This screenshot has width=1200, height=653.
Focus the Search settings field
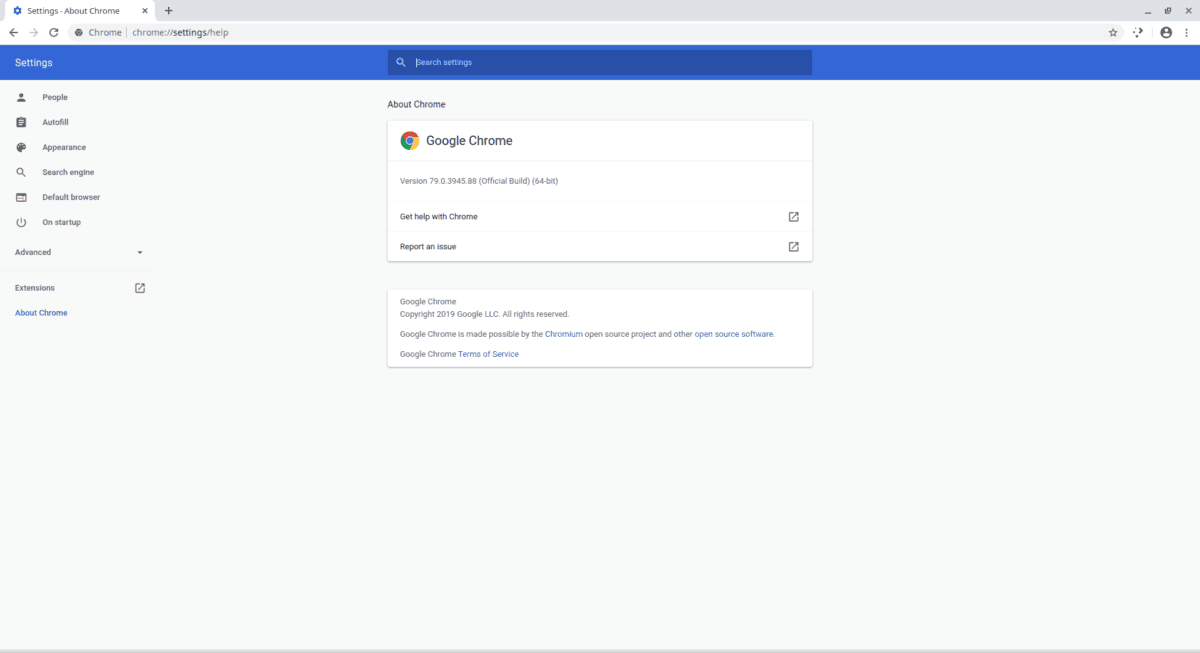click(x=600, y=62)
